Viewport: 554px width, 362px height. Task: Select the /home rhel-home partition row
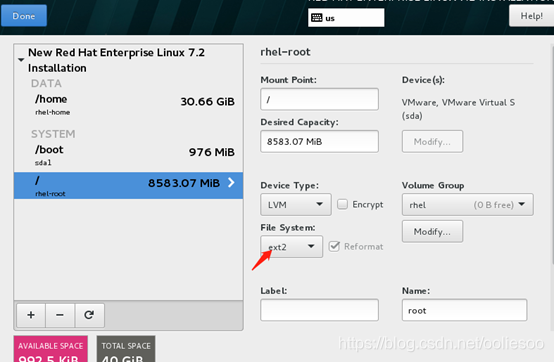(128, 105)
